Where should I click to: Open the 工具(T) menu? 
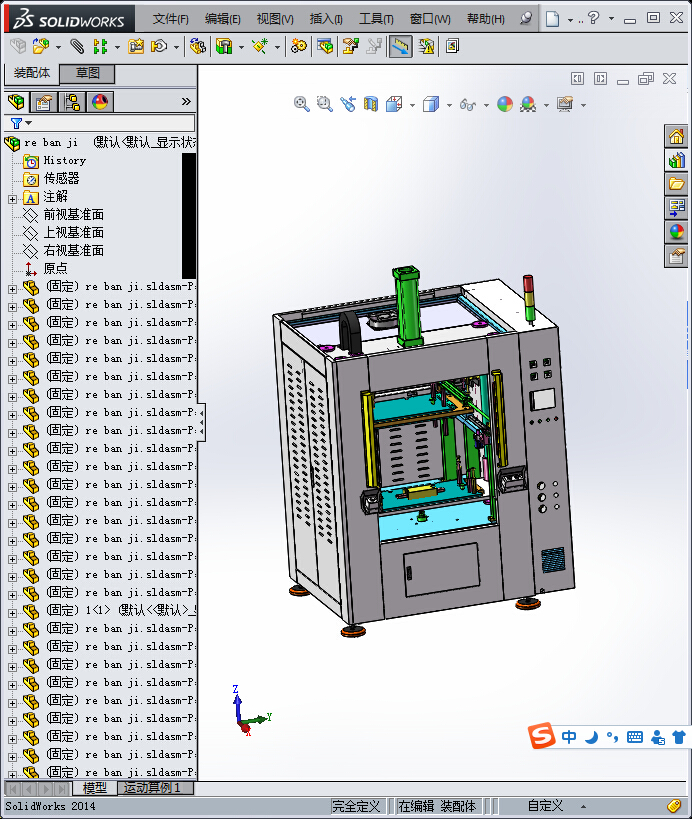pyautogui.click(x=376, y=19)
